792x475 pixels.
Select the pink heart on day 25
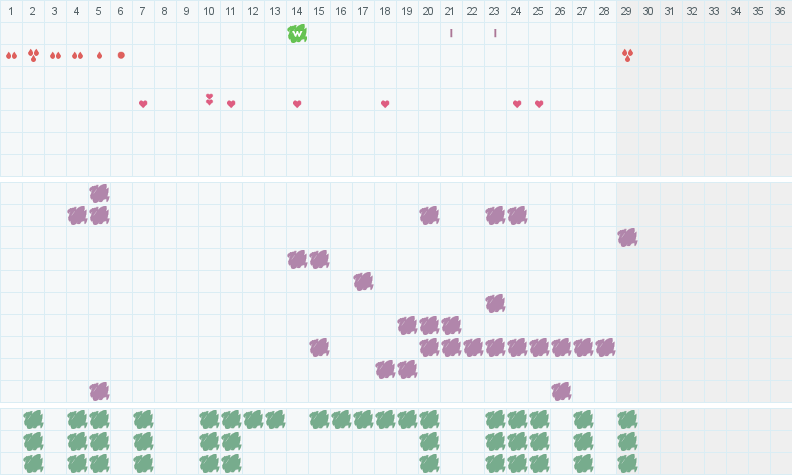(539, 104)
